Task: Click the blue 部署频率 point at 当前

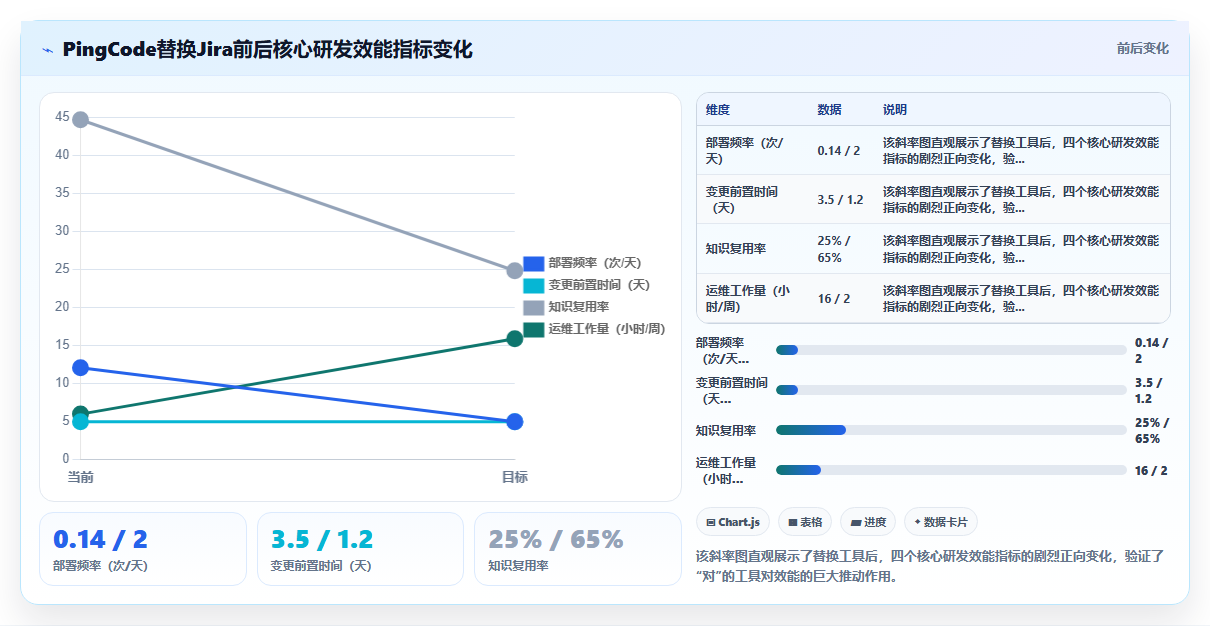Action: click(81, 368)
